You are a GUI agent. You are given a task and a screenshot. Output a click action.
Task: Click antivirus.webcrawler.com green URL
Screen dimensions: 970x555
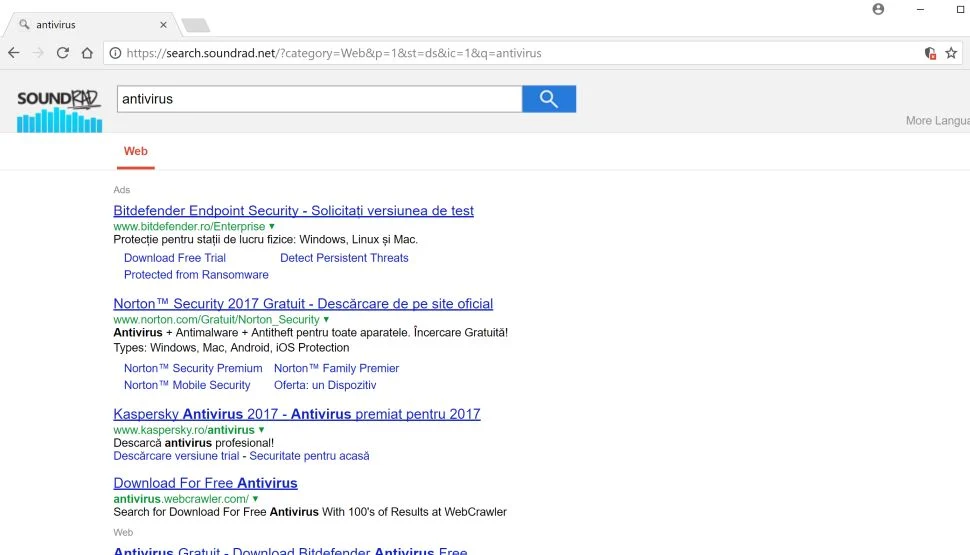pos(181,499)
